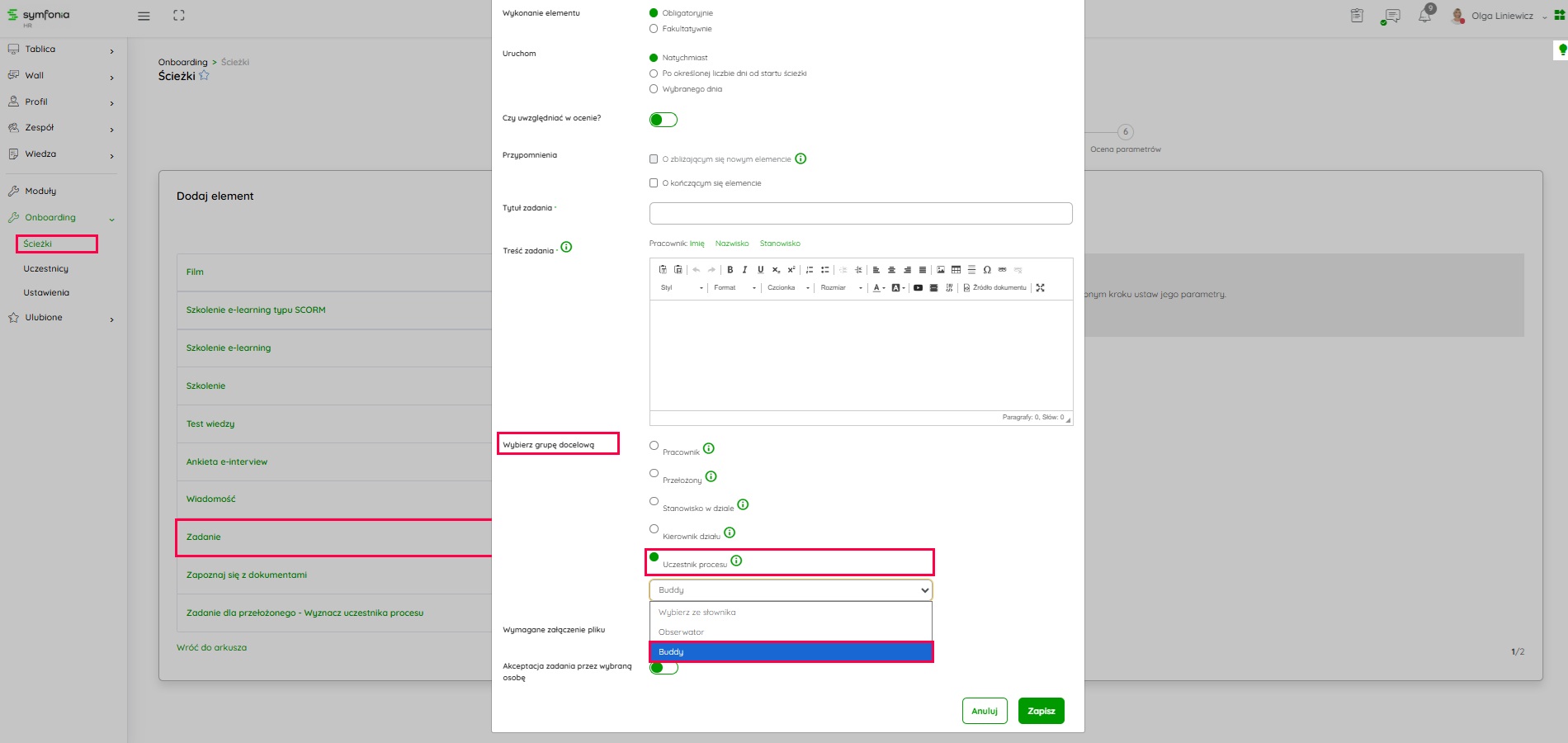Choose Obserwator from the dropdown list
This screenshot has width=1568, height=743.
[682, 632]
